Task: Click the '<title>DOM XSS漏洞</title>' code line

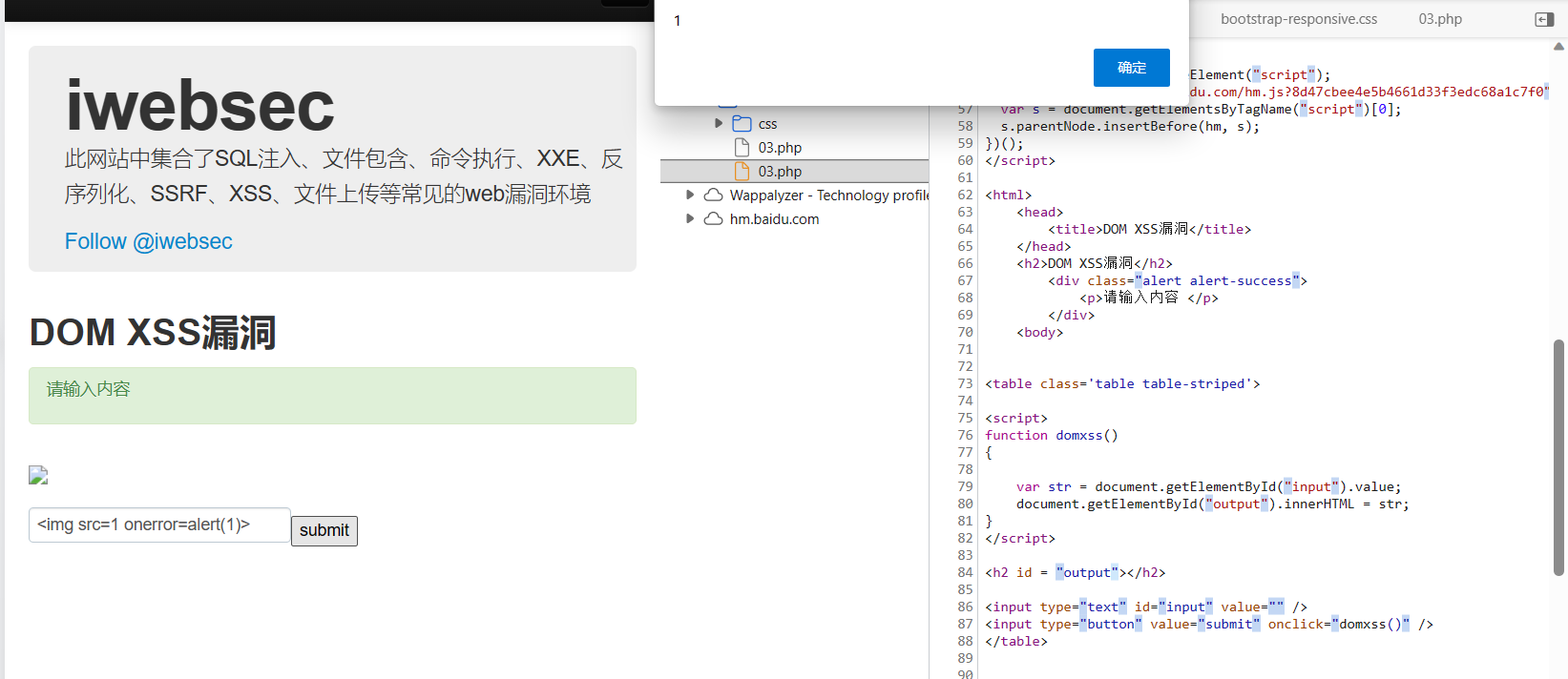Action: 1150,229
